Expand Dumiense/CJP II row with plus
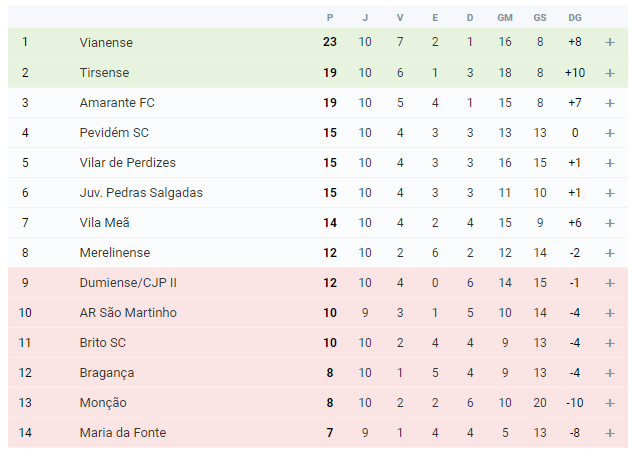633x455 pixels. tap(610, 283)
